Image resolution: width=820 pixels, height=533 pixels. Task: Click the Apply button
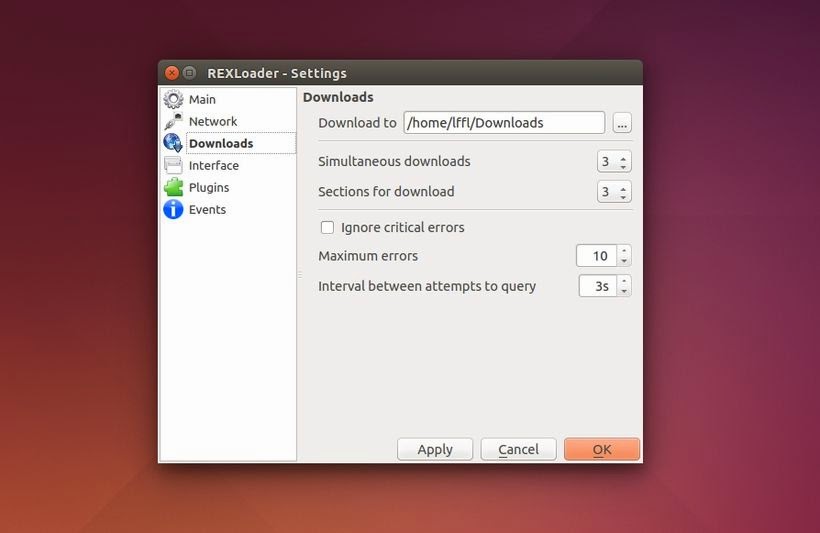[435, 449]
